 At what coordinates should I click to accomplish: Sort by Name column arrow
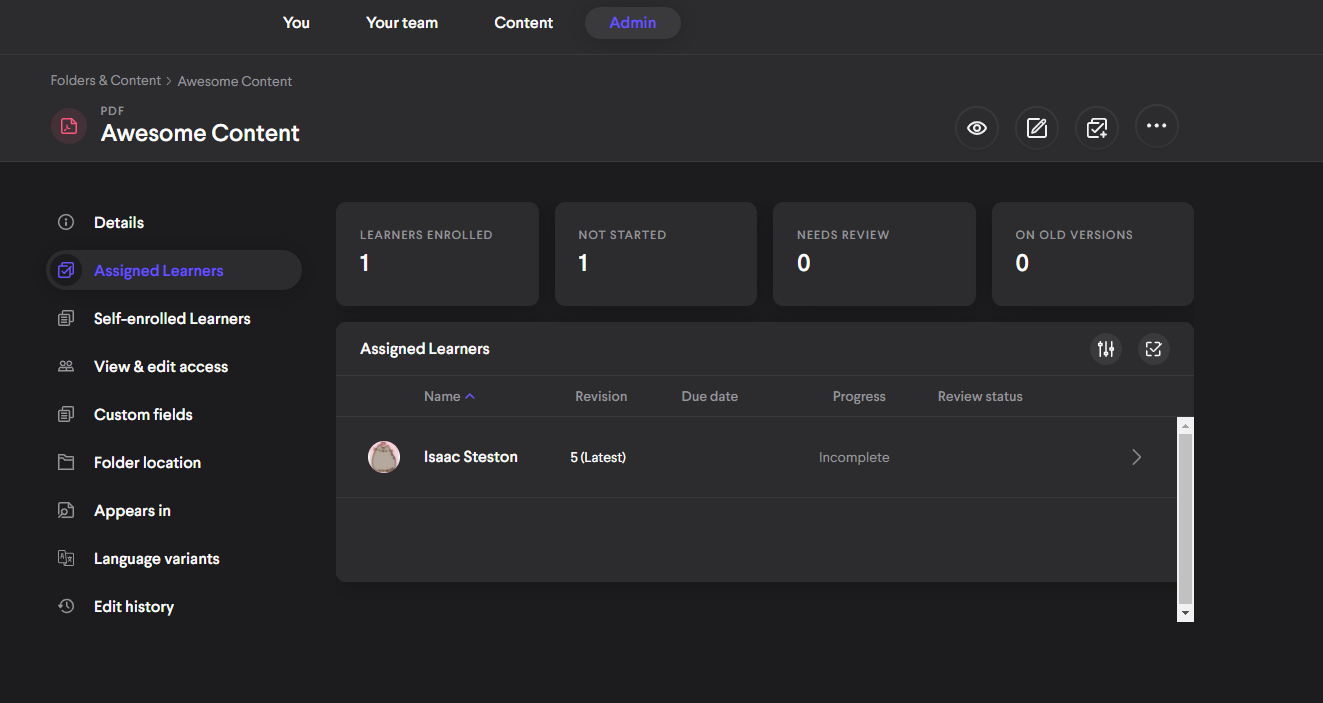[470, 396]
